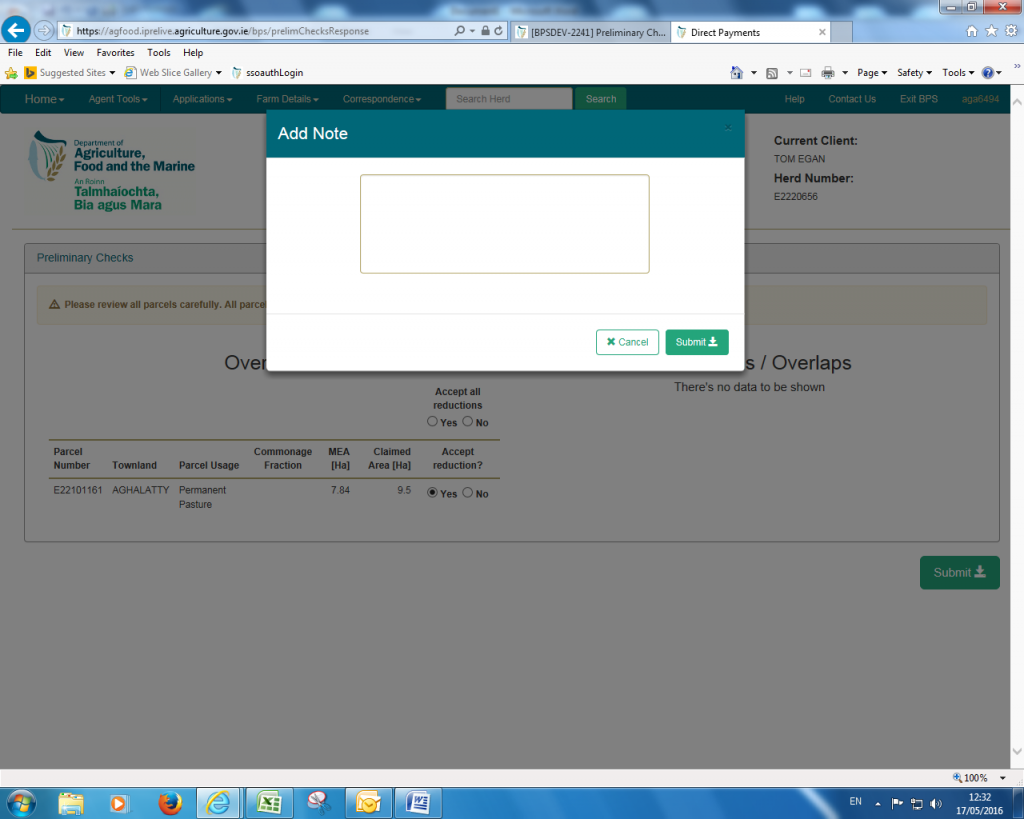Click inside the Add Note text area
The image size is (1024, 819).
(504, 224)
